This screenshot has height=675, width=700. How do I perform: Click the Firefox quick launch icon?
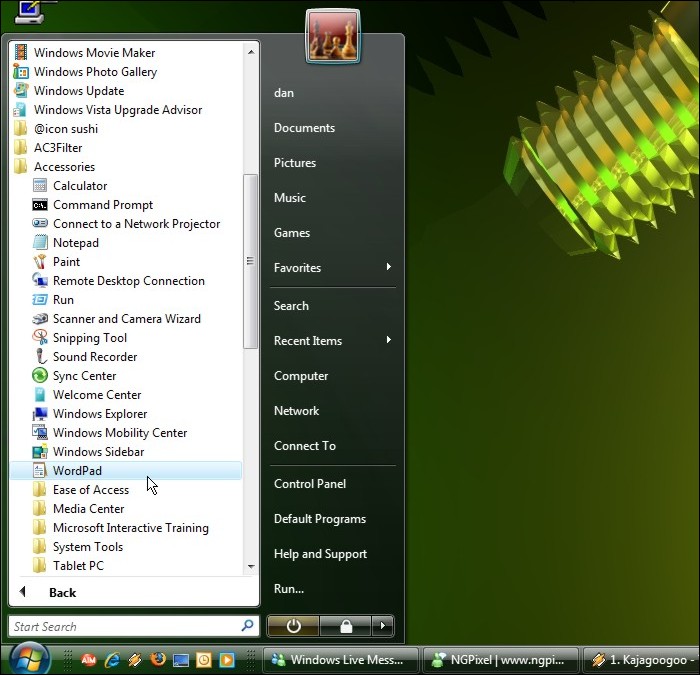tap(158, 660)
